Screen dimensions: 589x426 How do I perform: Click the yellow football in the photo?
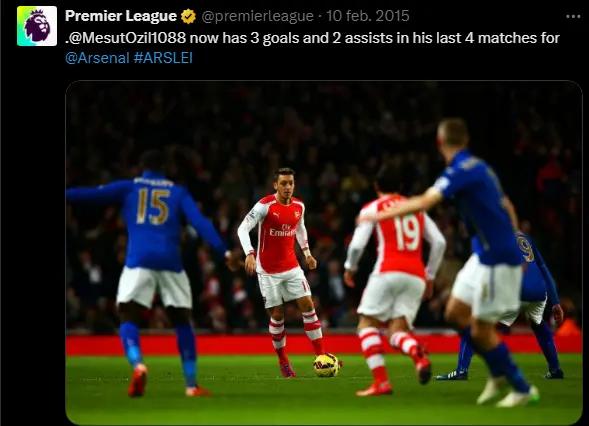326,365
